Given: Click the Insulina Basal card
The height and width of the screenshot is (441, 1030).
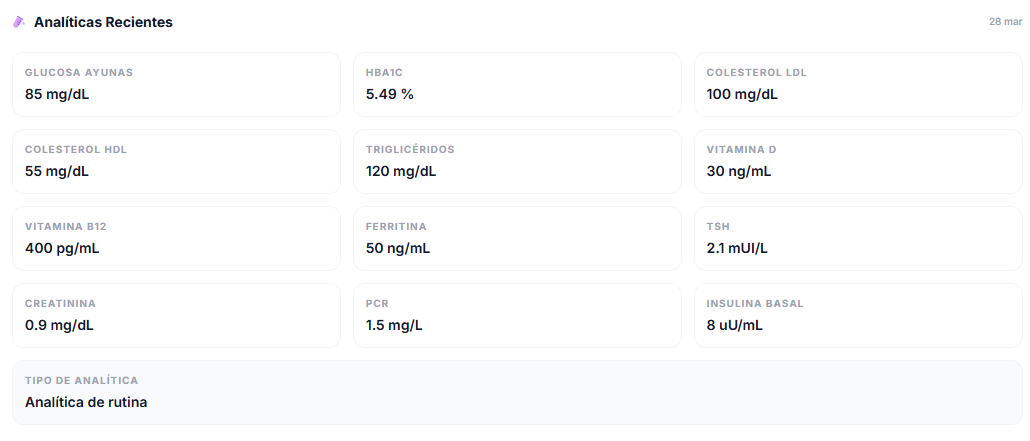Looking at the screenshot, I should (x=858, y=315).
